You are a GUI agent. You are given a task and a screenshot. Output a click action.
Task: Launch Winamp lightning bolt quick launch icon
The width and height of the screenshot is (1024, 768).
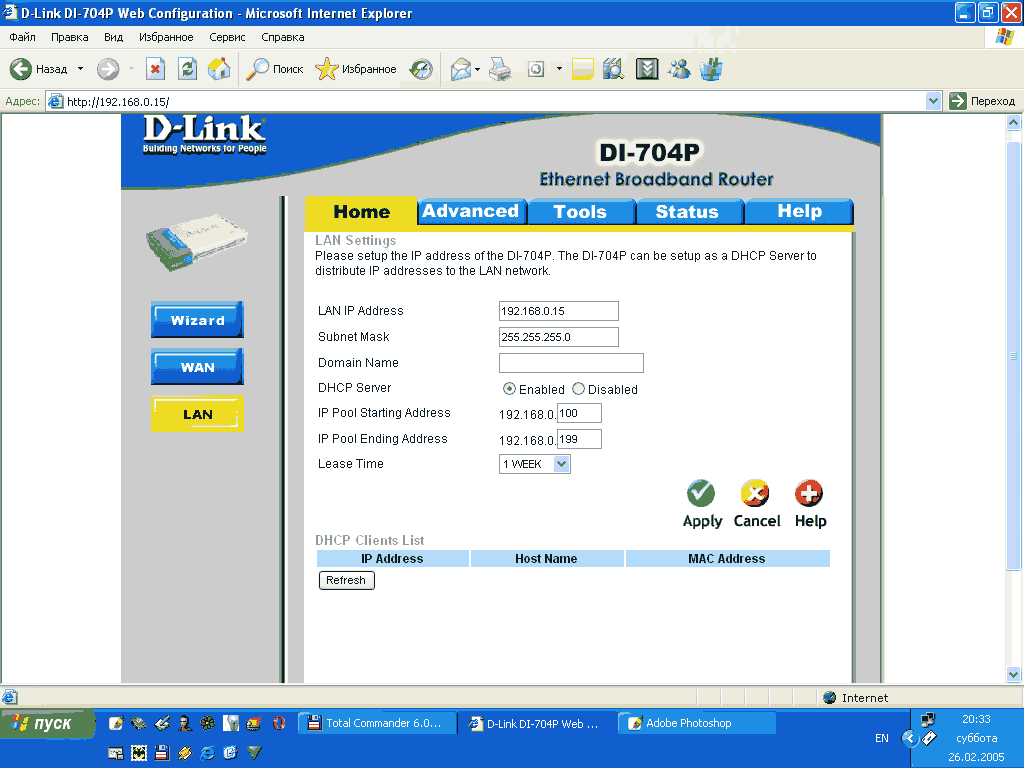185,753
